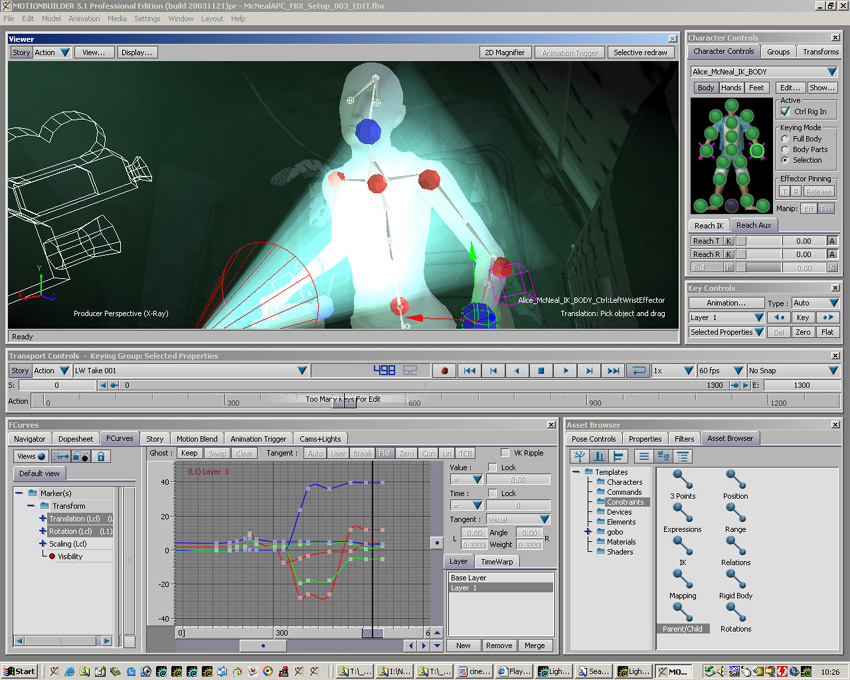Select the Full Body keying mode
The image size is (850, 680).
click(x=785, y=139)
